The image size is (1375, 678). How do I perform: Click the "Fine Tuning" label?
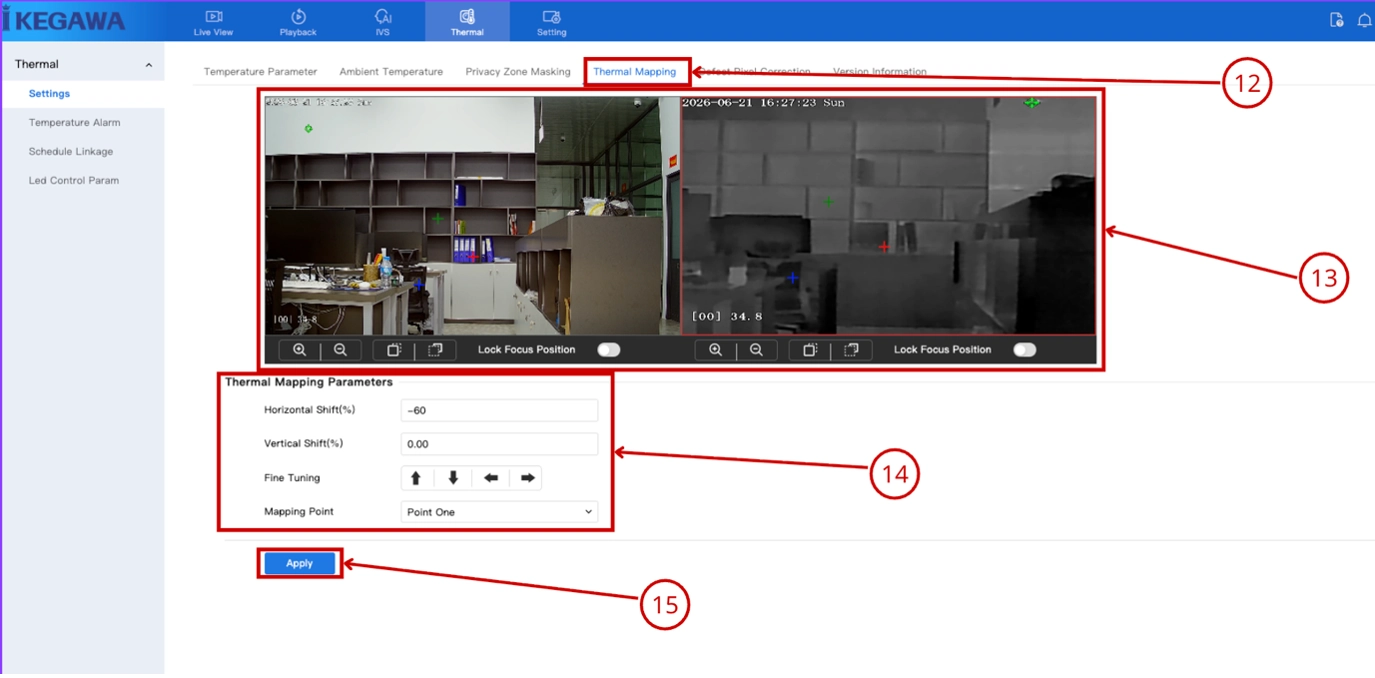(292, 478)
